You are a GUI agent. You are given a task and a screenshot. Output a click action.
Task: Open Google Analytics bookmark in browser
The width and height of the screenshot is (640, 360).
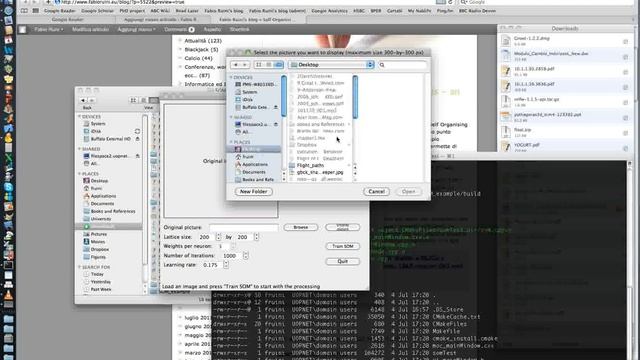click(329, 11)
